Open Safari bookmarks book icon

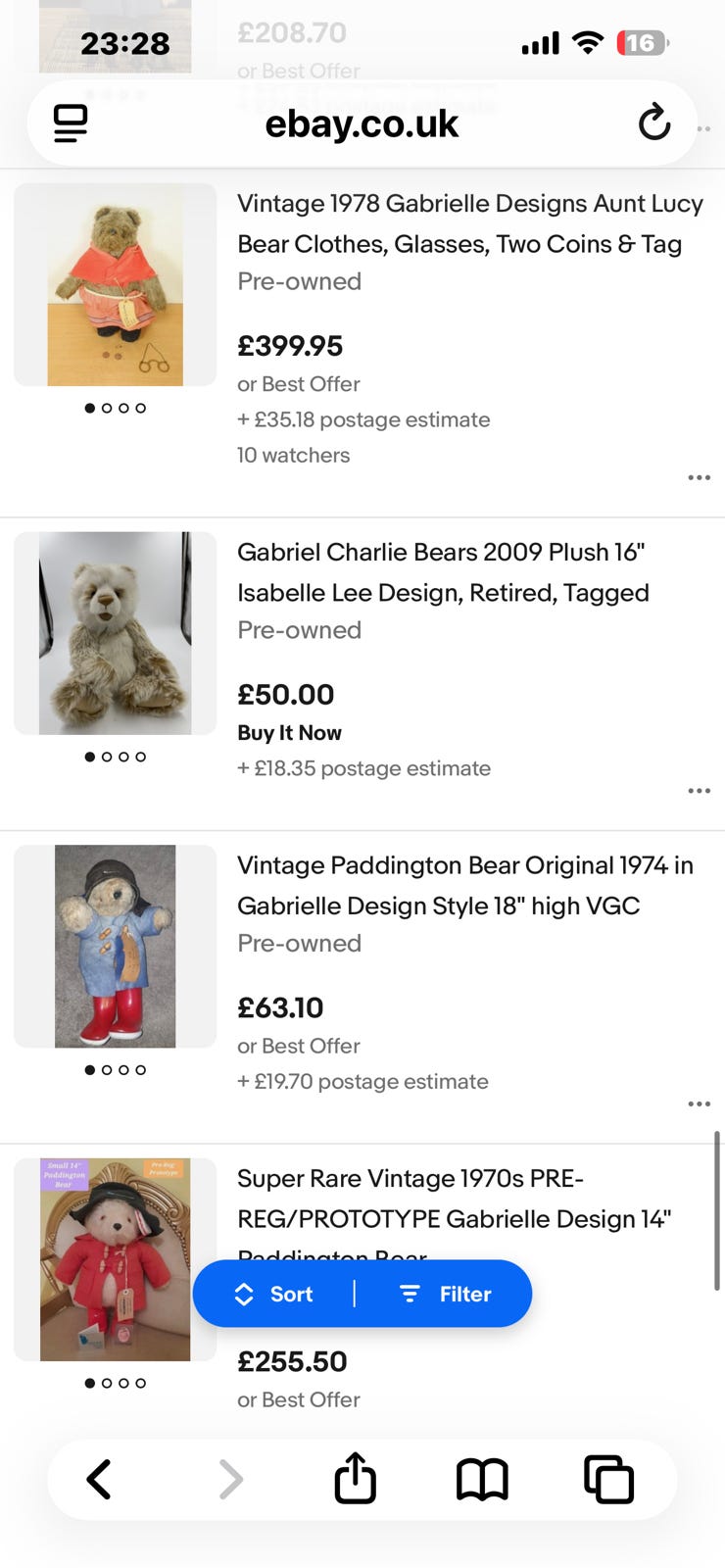point(482,1479)
